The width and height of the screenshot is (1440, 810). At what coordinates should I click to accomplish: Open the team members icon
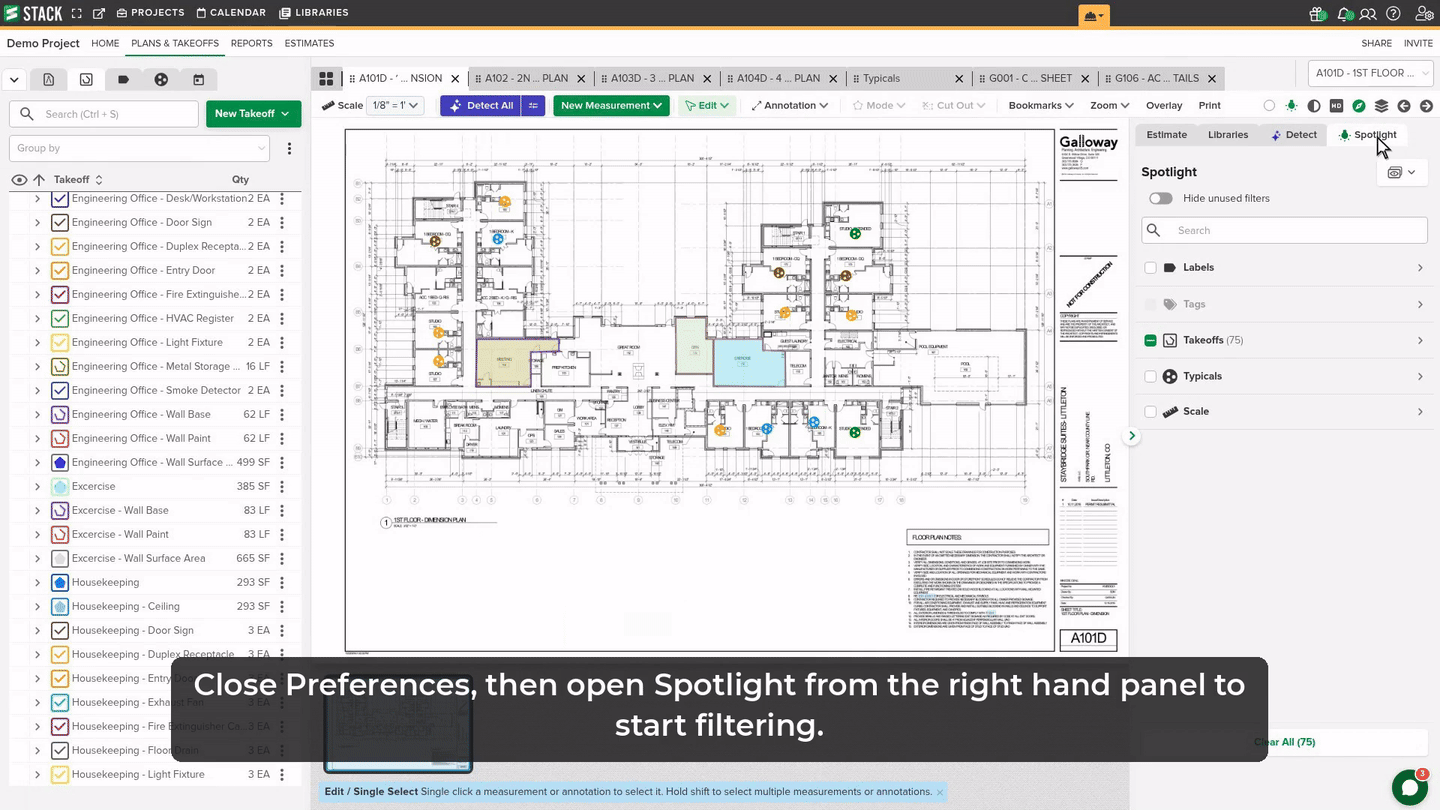[x=1368, y=14]
